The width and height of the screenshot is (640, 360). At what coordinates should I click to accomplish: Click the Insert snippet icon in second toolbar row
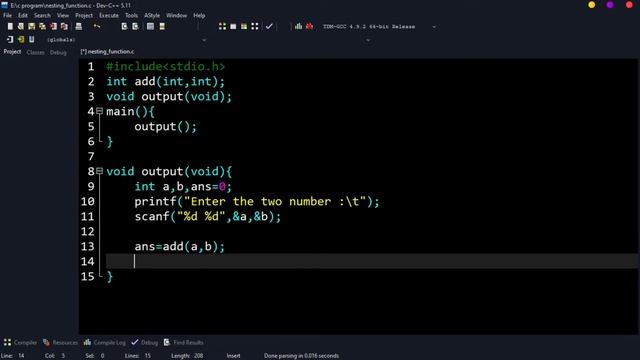10,40
